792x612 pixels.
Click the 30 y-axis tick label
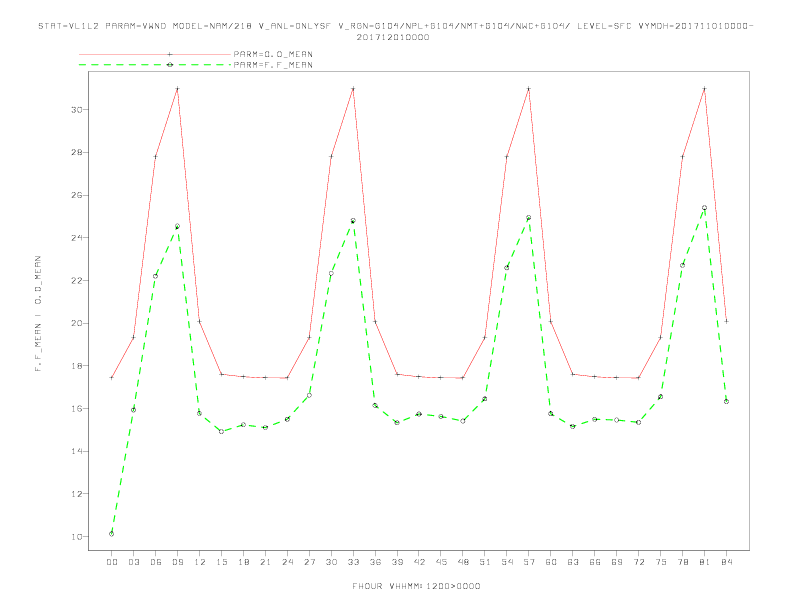click(76, 110)
